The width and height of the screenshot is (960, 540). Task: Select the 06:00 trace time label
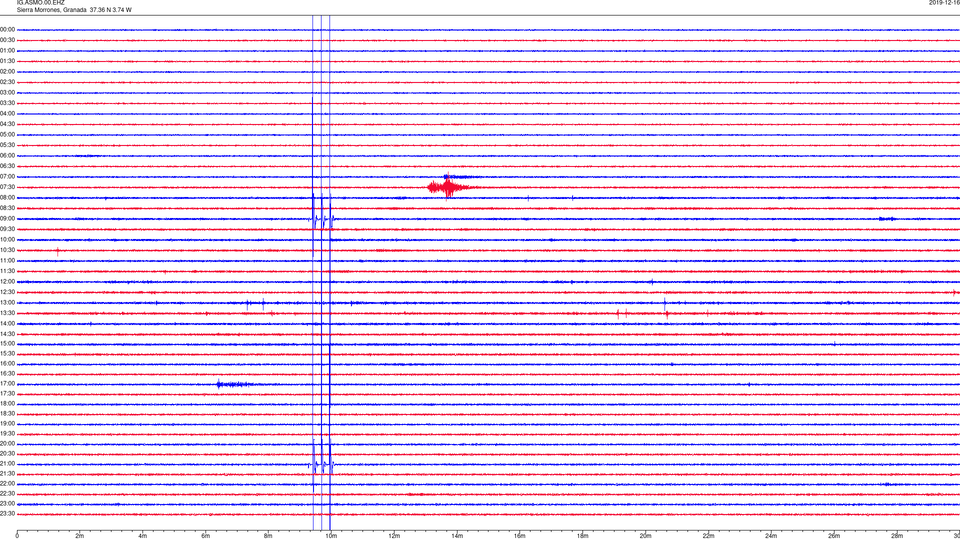[x=7, y=156]
